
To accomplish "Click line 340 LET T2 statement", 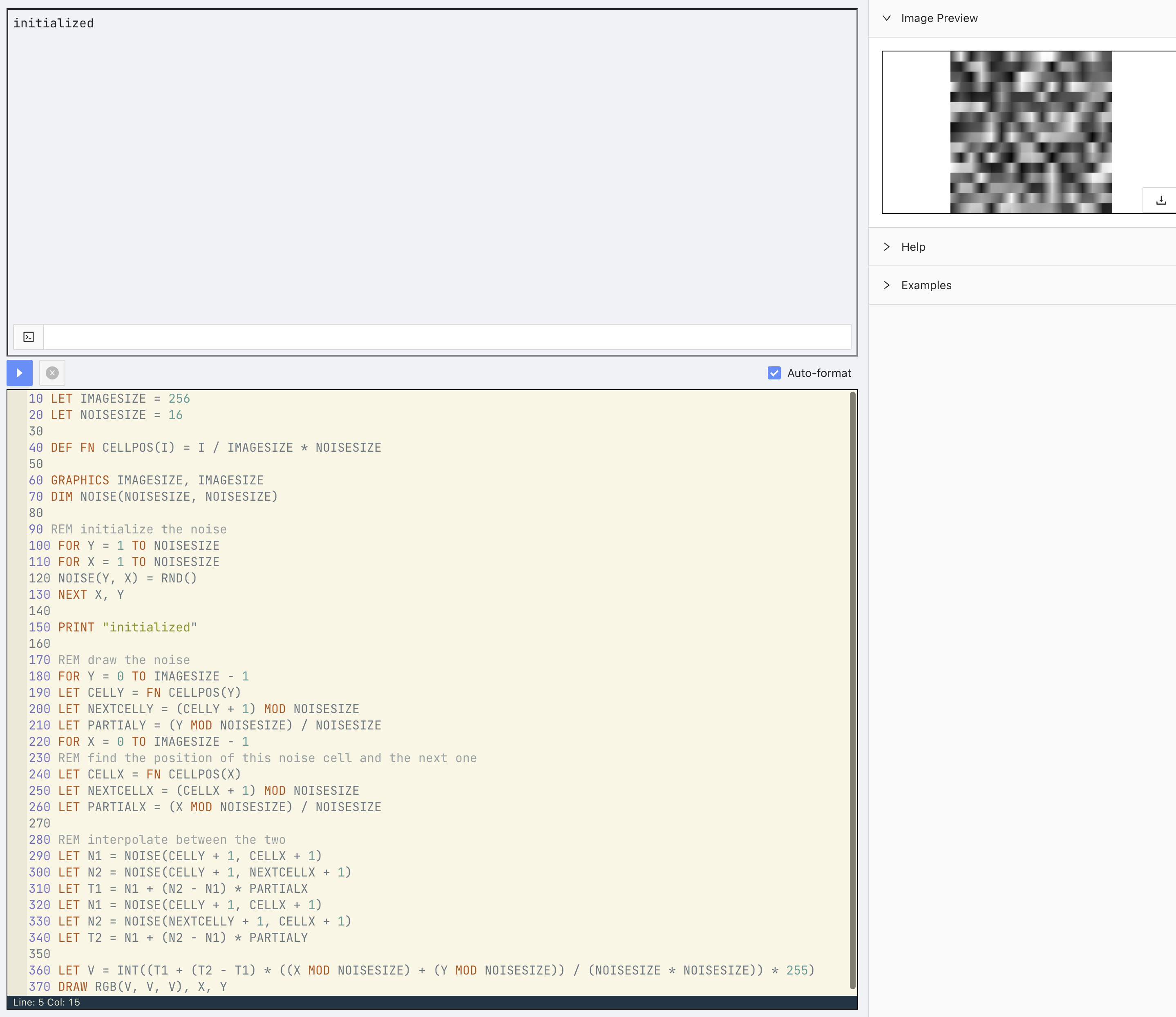I will point(168,938).
